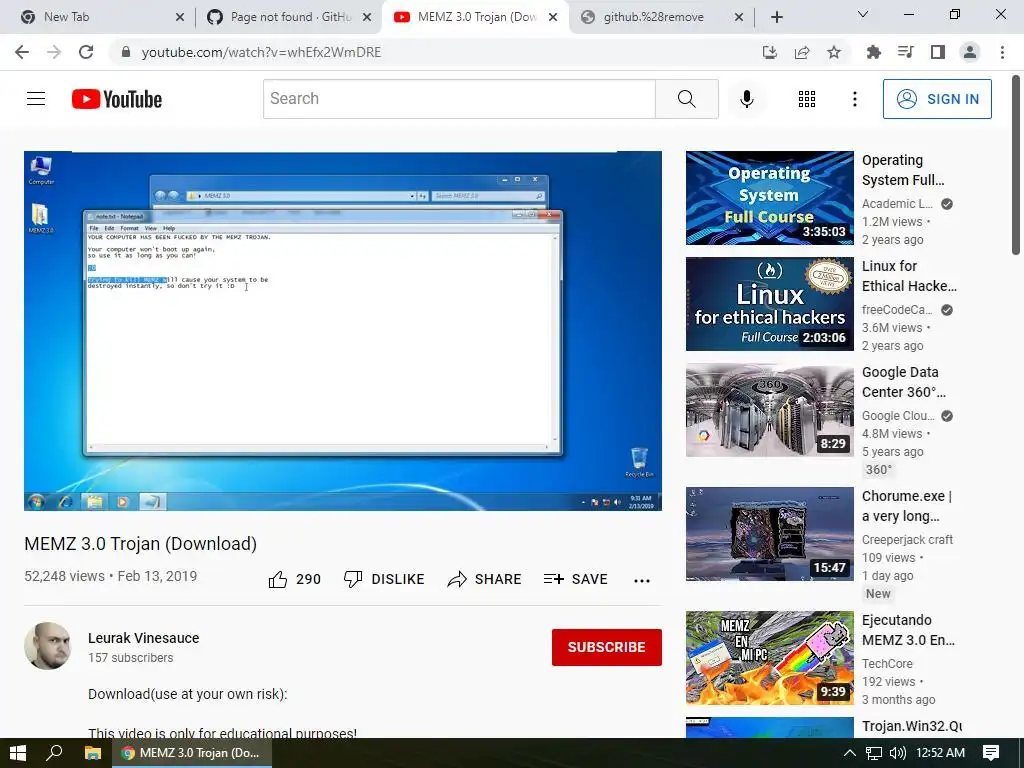1024x768 pixels.
Task: Switch to Page not found GitHub tab
Action: pyautogui.click(x=288, y=17)
